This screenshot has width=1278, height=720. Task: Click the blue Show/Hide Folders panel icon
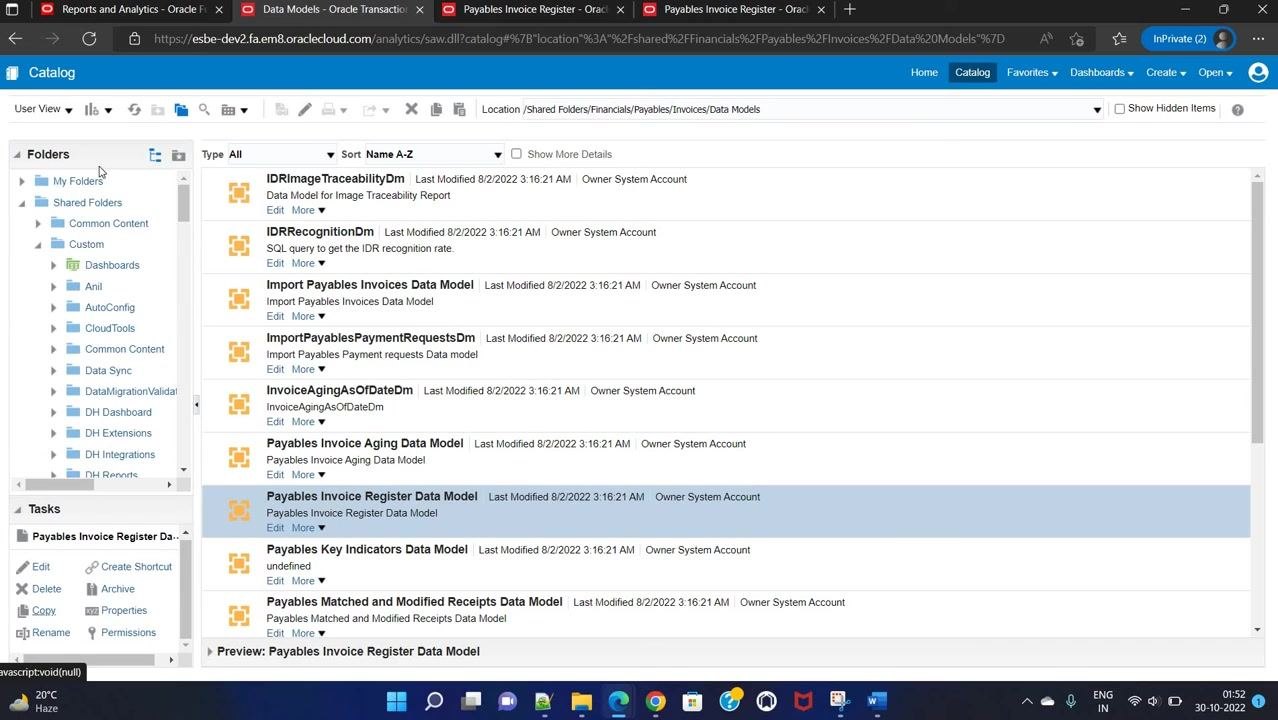pos(181,109)
